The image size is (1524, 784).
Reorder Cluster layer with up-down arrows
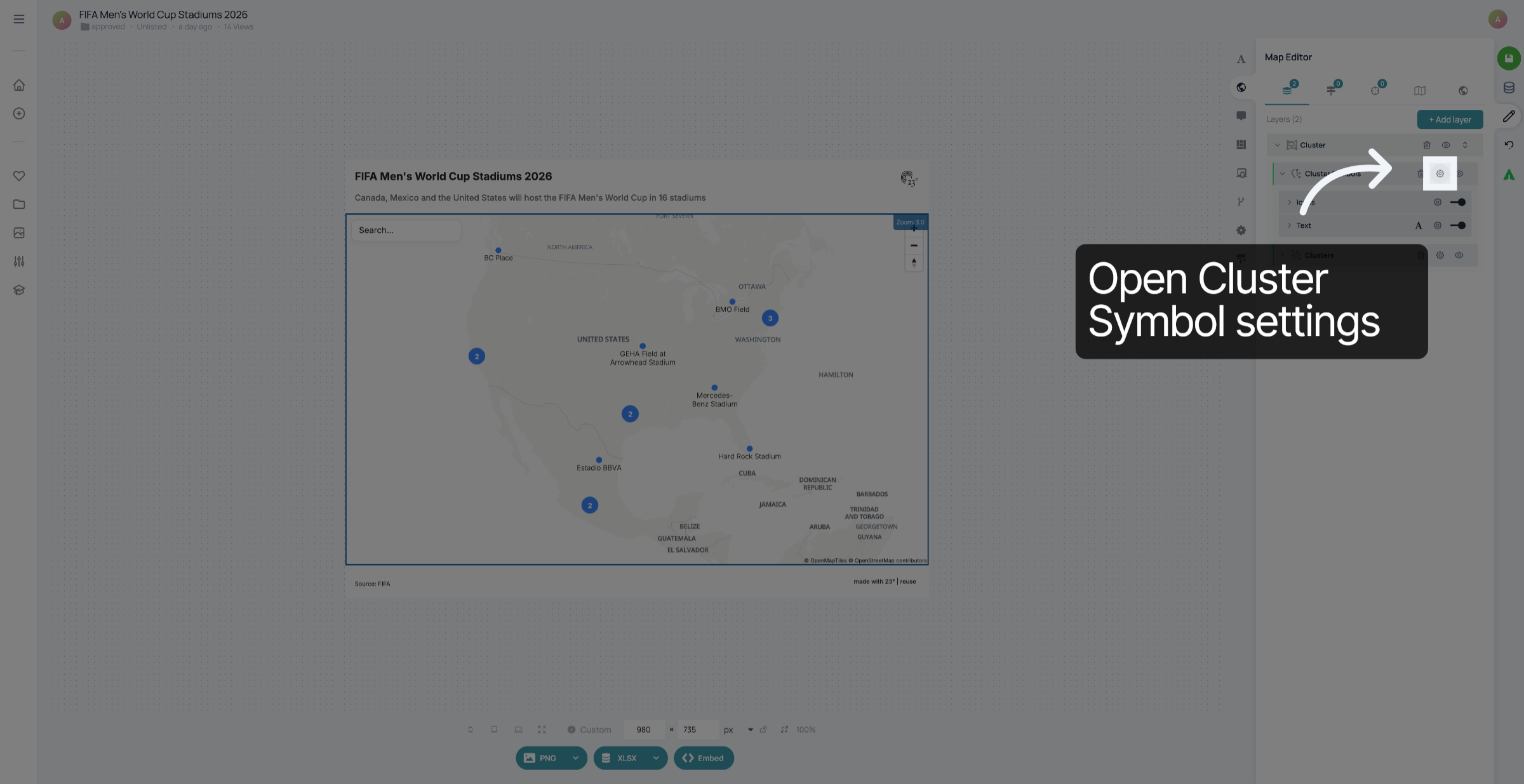pyautogui.click(x=1465, y=145)
